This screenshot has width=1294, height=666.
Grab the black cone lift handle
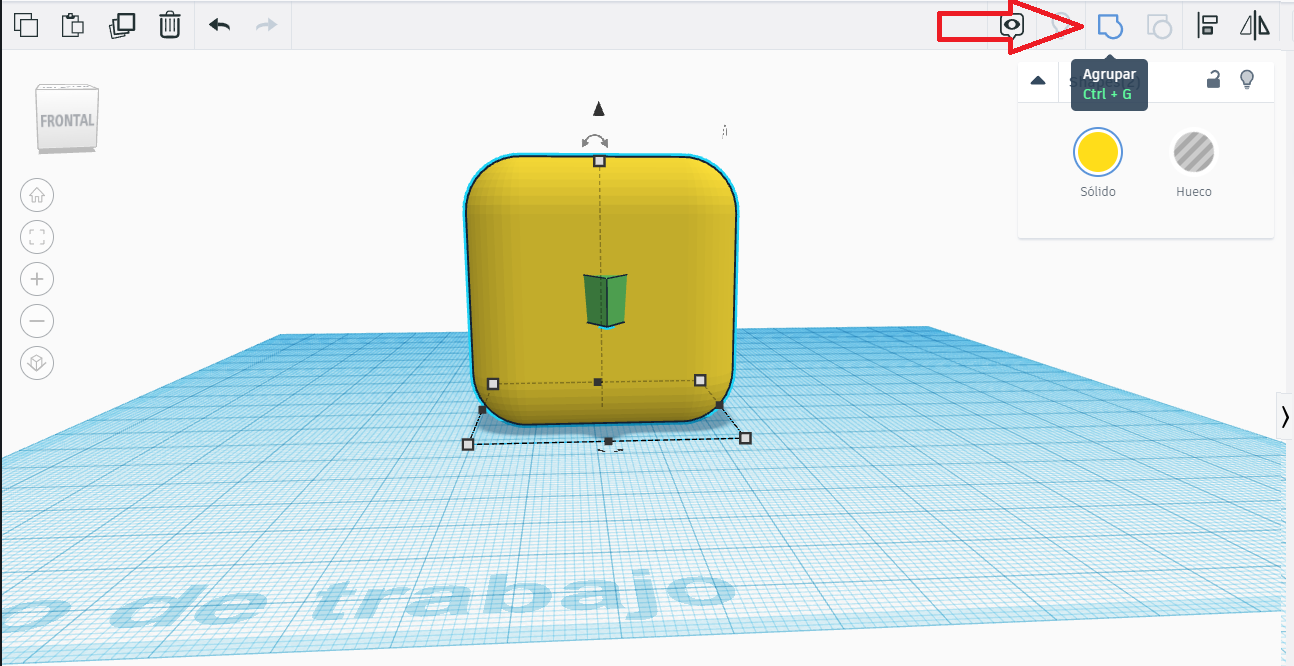(x=598, y=109)
